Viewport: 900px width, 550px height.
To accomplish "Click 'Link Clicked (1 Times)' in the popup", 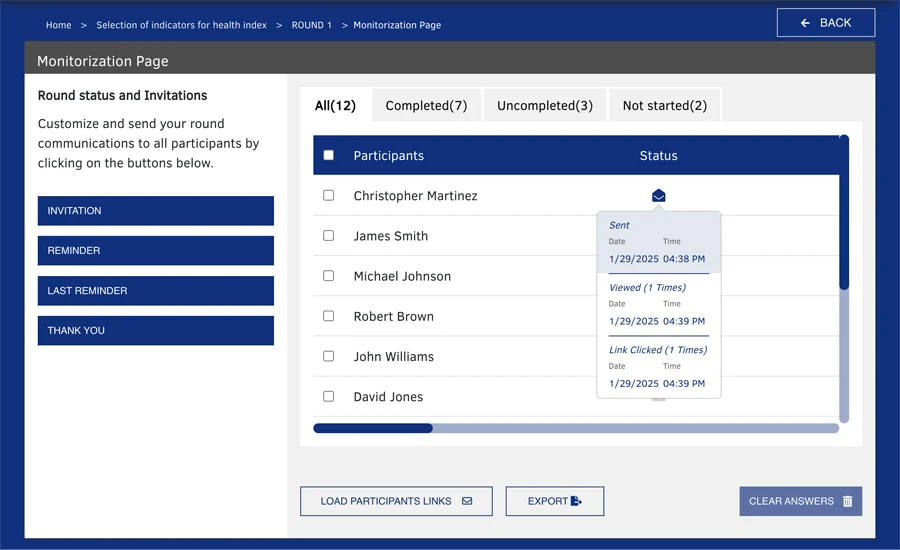I will click(x=658, y=350).
